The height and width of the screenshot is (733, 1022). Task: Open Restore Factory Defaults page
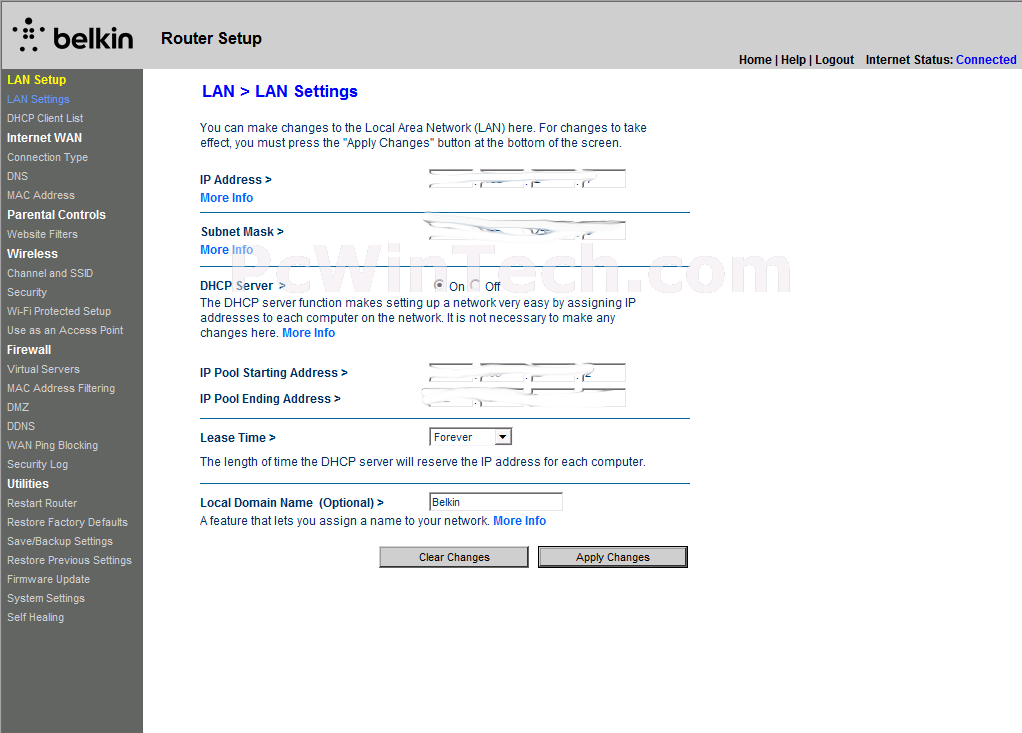[x=67, y=522]
